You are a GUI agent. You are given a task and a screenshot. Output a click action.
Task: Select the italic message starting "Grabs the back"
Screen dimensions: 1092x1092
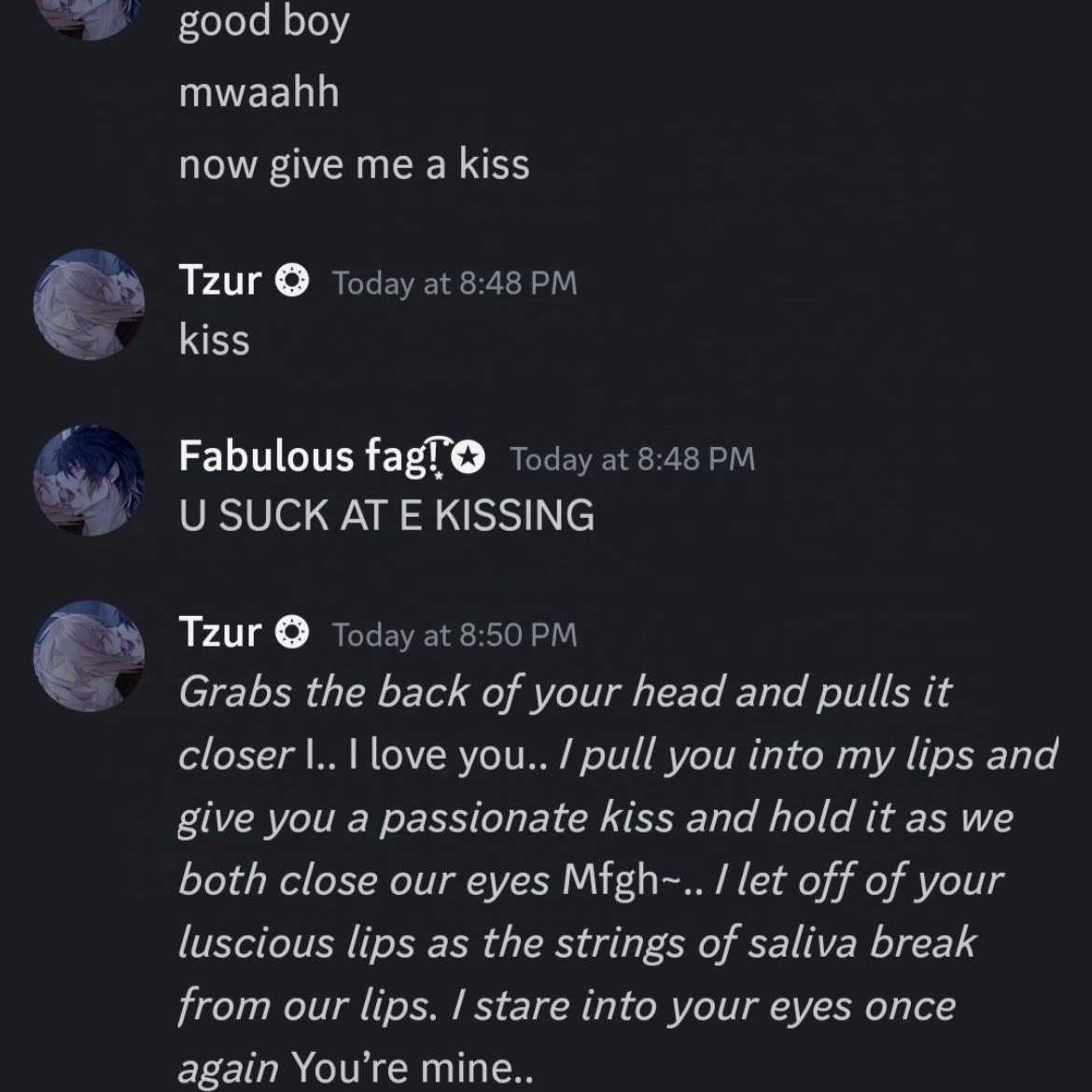coord(618,879)
